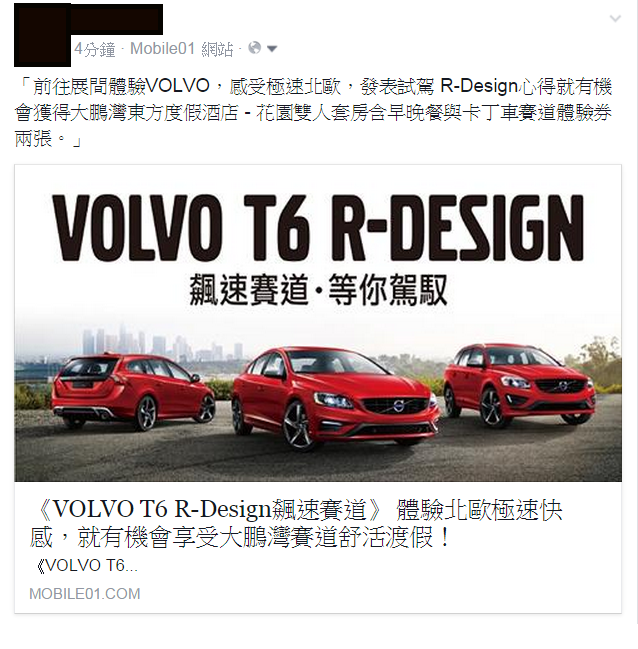The width and height of the screenshot is (638, 649).
Task: Click the left red Volvo wagon
Action: (x=133, y=390)
